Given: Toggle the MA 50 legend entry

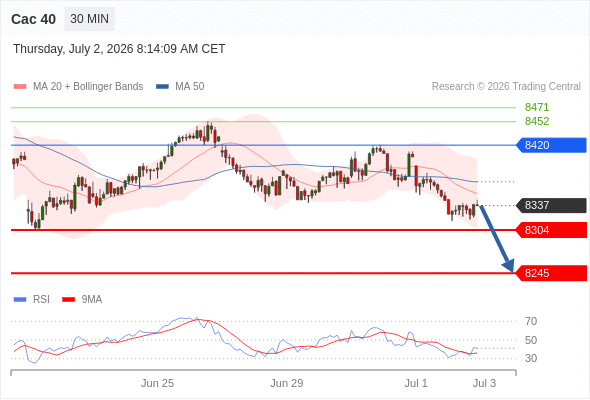Looking at the screenshot, I should [x=180, y=87].
